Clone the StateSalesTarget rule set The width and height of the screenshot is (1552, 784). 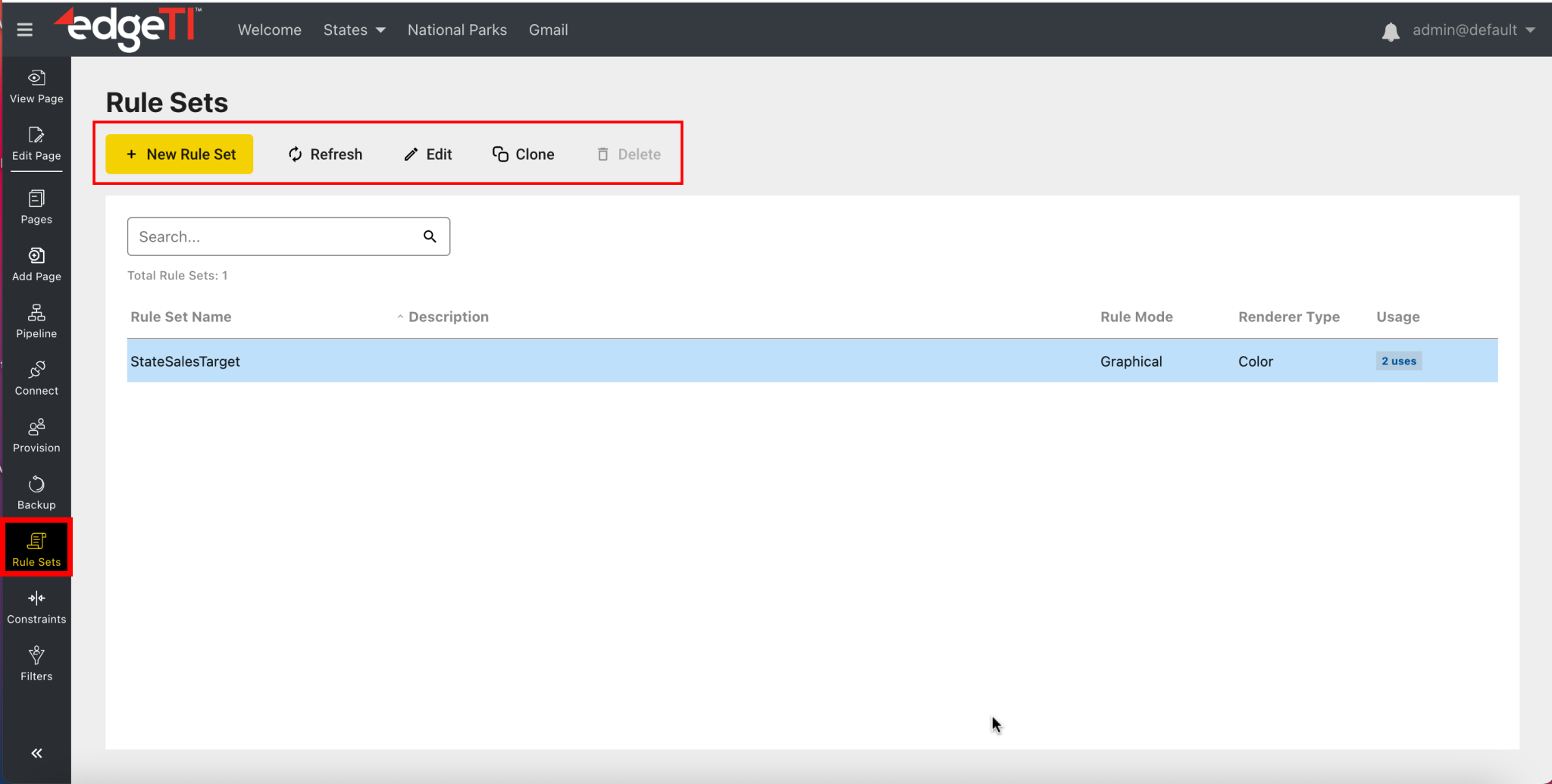(523, 154)
